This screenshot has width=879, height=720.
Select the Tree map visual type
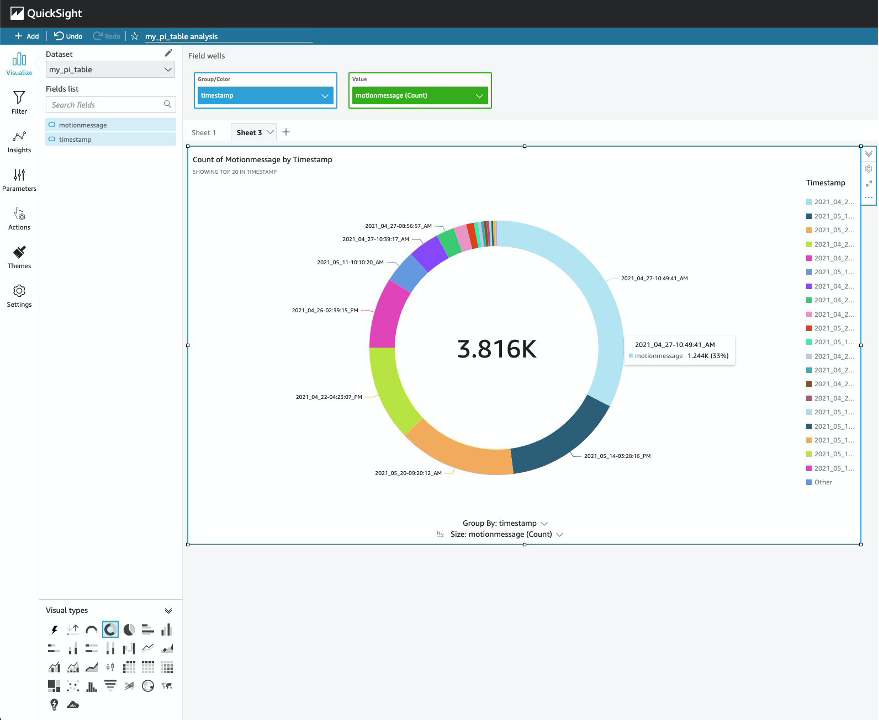[54, 686]
